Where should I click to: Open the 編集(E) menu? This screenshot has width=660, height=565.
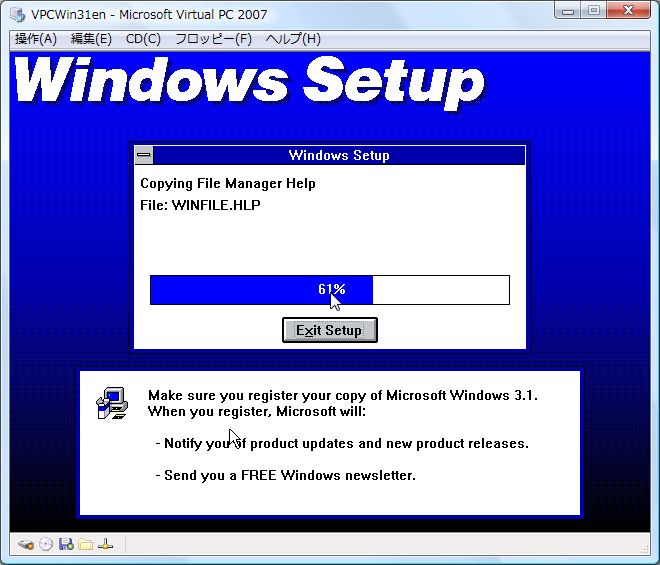coord(91,39)
